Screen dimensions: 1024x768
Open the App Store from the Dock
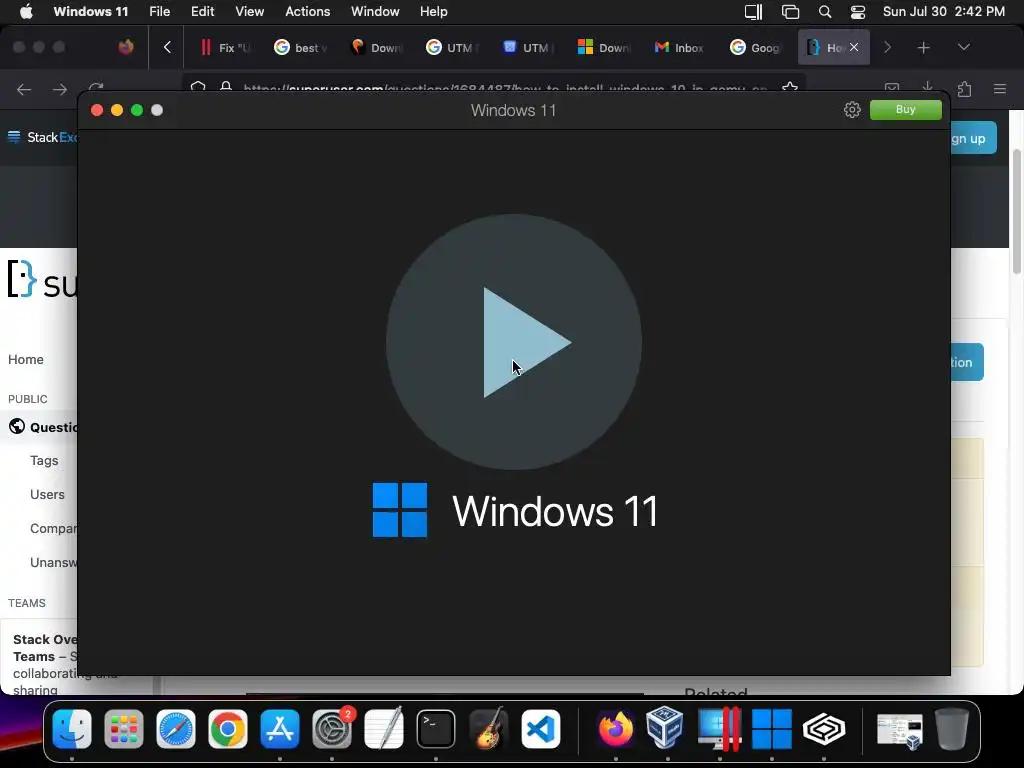[280, 729]
